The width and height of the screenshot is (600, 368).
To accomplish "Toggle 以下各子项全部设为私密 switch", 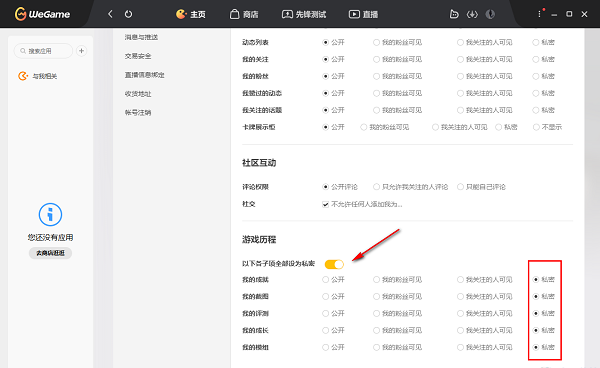I will click(x=334, y=264).
